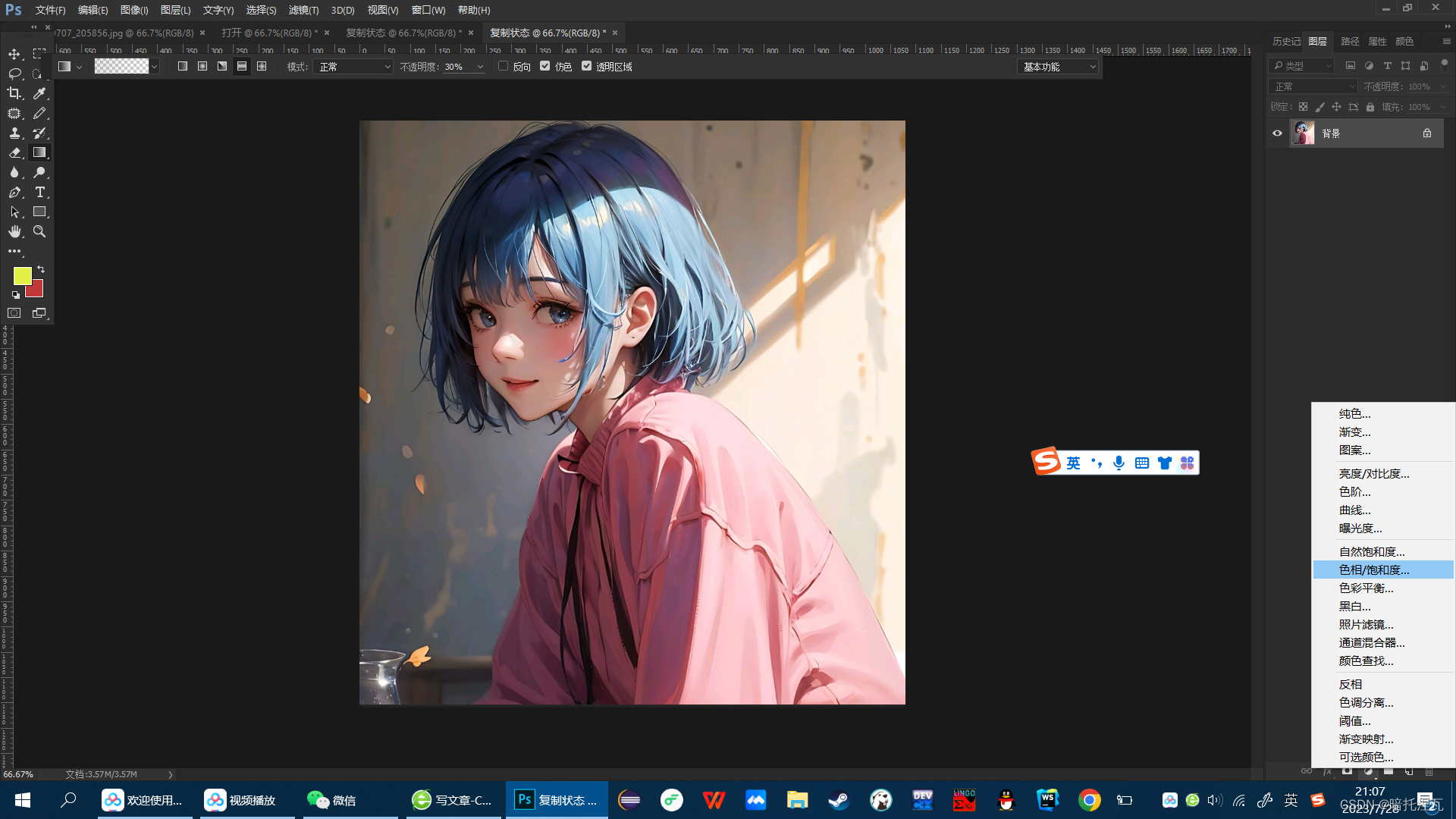Select the Hand tool
The image size is (1456, 819).
(x=14, y=231)
